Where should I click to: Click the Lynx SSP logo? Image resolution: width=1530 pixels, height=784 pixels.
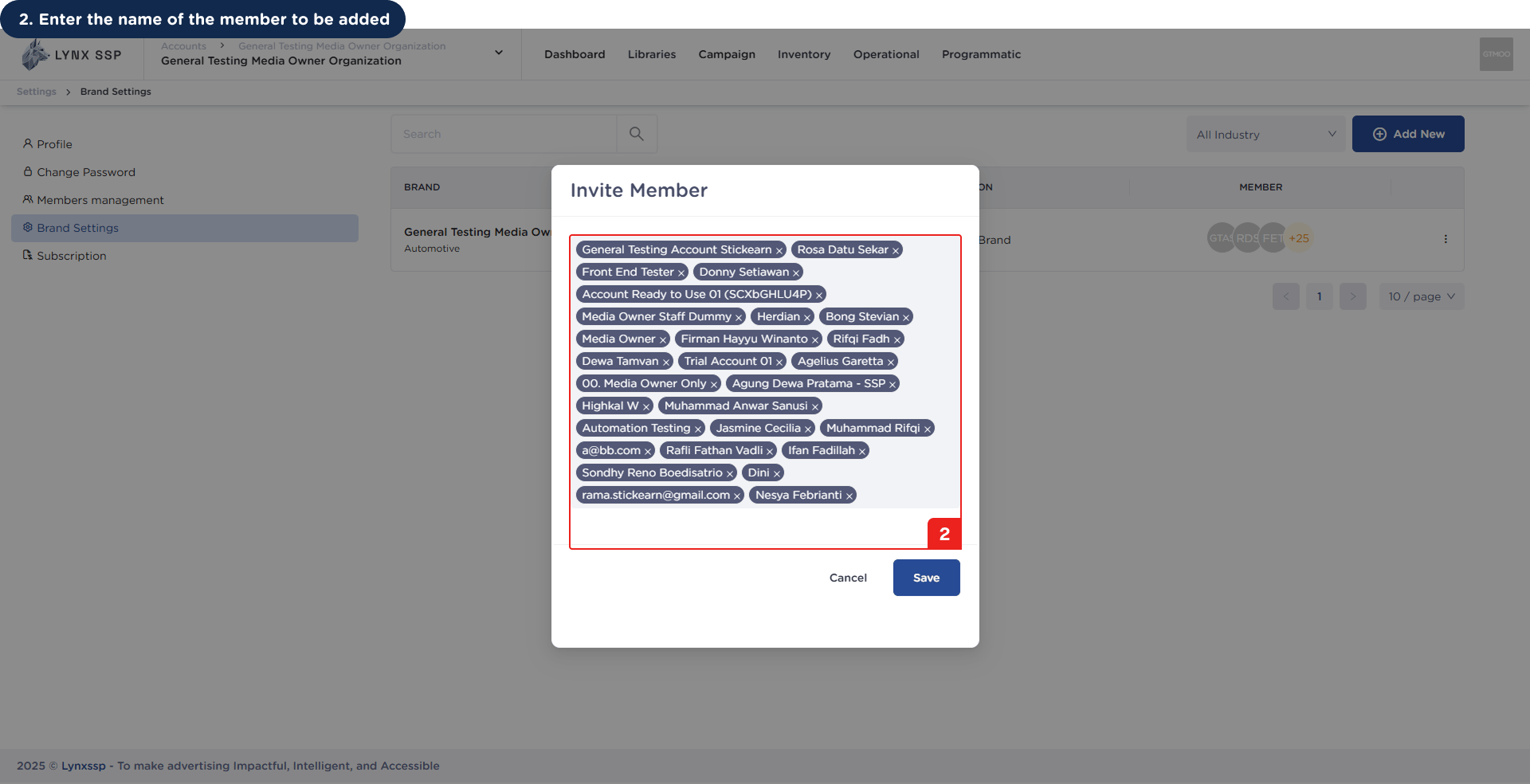pyautogui.click(x=72, y=54)
